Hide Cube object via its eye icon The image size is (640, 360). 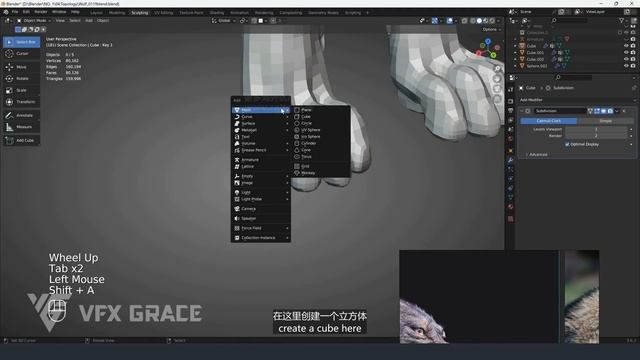click(x=627, y=46)
